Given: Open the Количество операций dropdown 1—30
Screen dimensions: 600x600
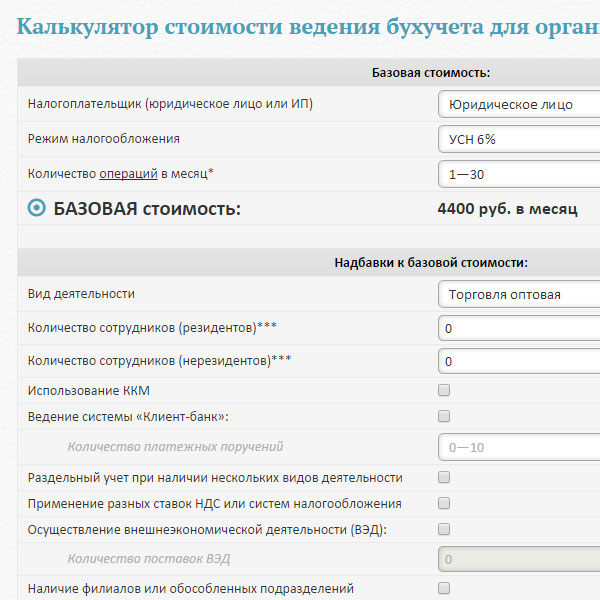Looking at the screenshot, I should pyautogui.click(x=519, y=174).
